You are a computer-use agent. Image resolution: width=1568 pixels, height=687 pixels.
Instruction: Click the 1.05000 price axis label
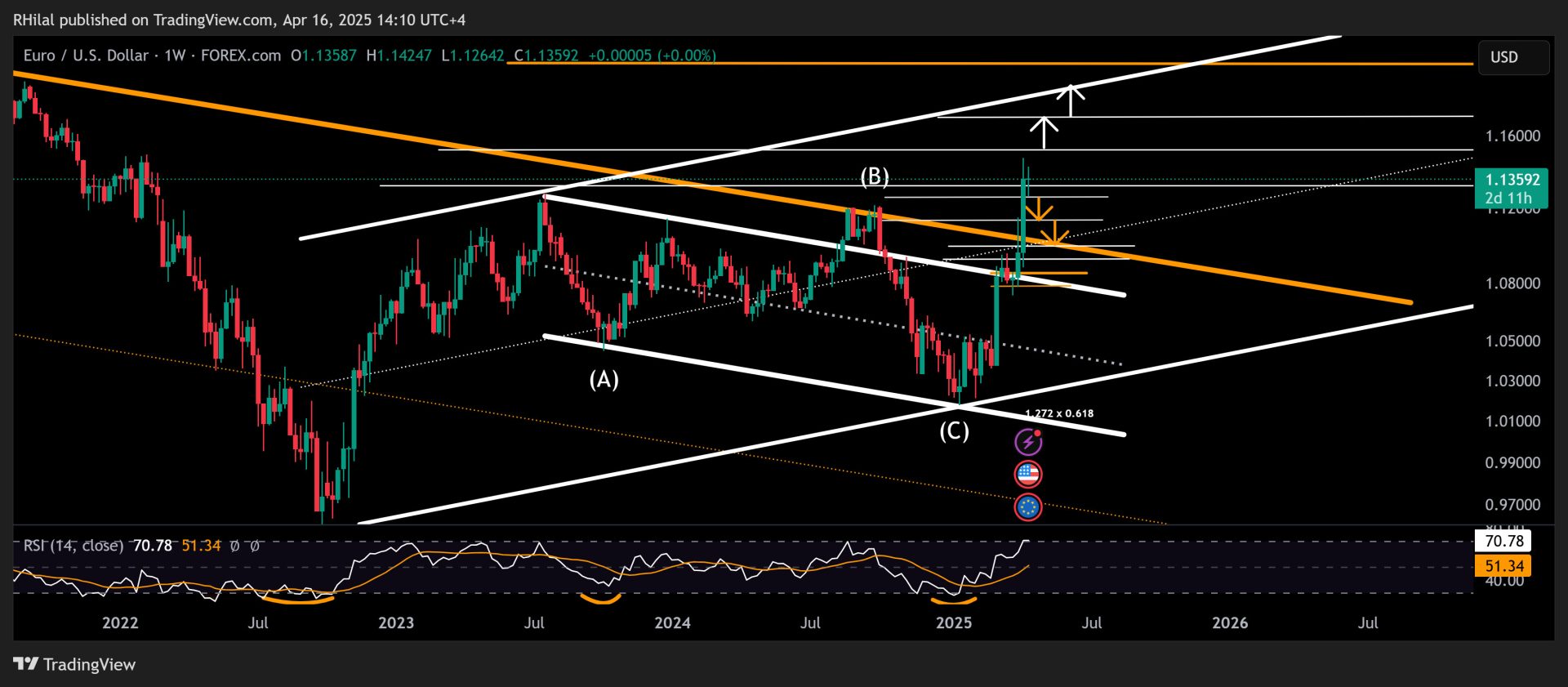1512,341
